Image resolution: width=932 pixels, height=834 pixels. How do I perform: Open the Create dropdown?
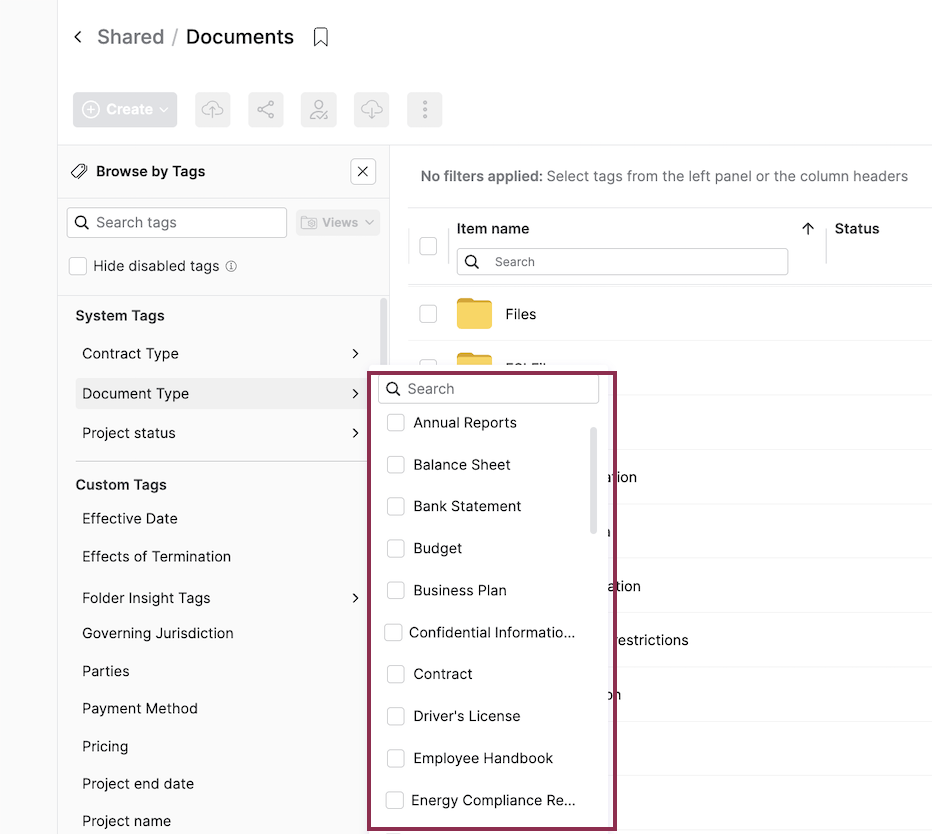[125, 110]
